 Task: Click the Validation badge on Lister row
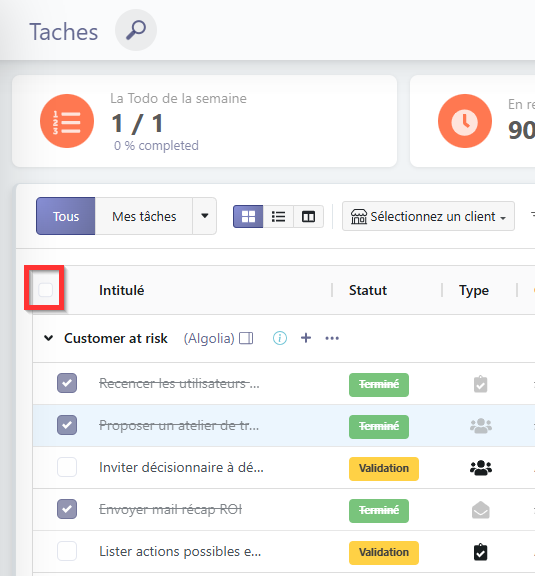click(x=384, y=552)
